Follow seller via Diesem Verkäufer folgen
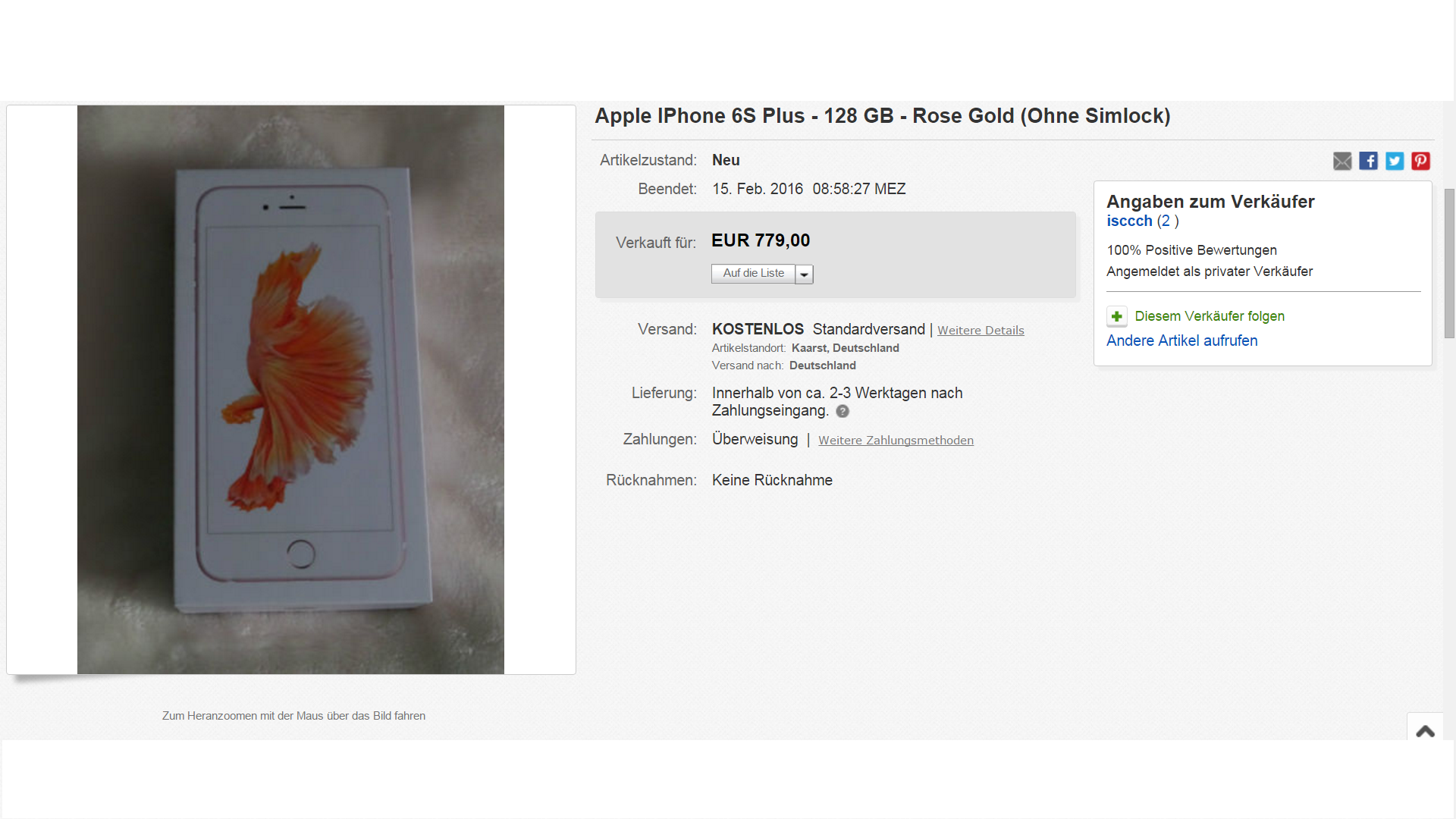This screenshot has width=1456, height=819. tap(1210, 316)
